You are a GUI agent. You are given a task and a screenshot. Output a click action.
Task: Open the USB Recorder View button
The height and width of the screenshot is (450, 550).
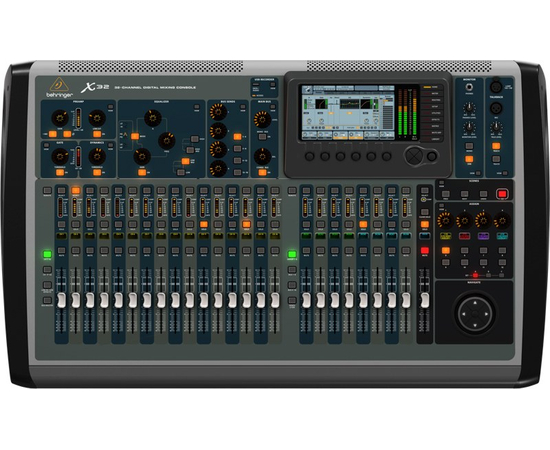(x=273, y=85)
